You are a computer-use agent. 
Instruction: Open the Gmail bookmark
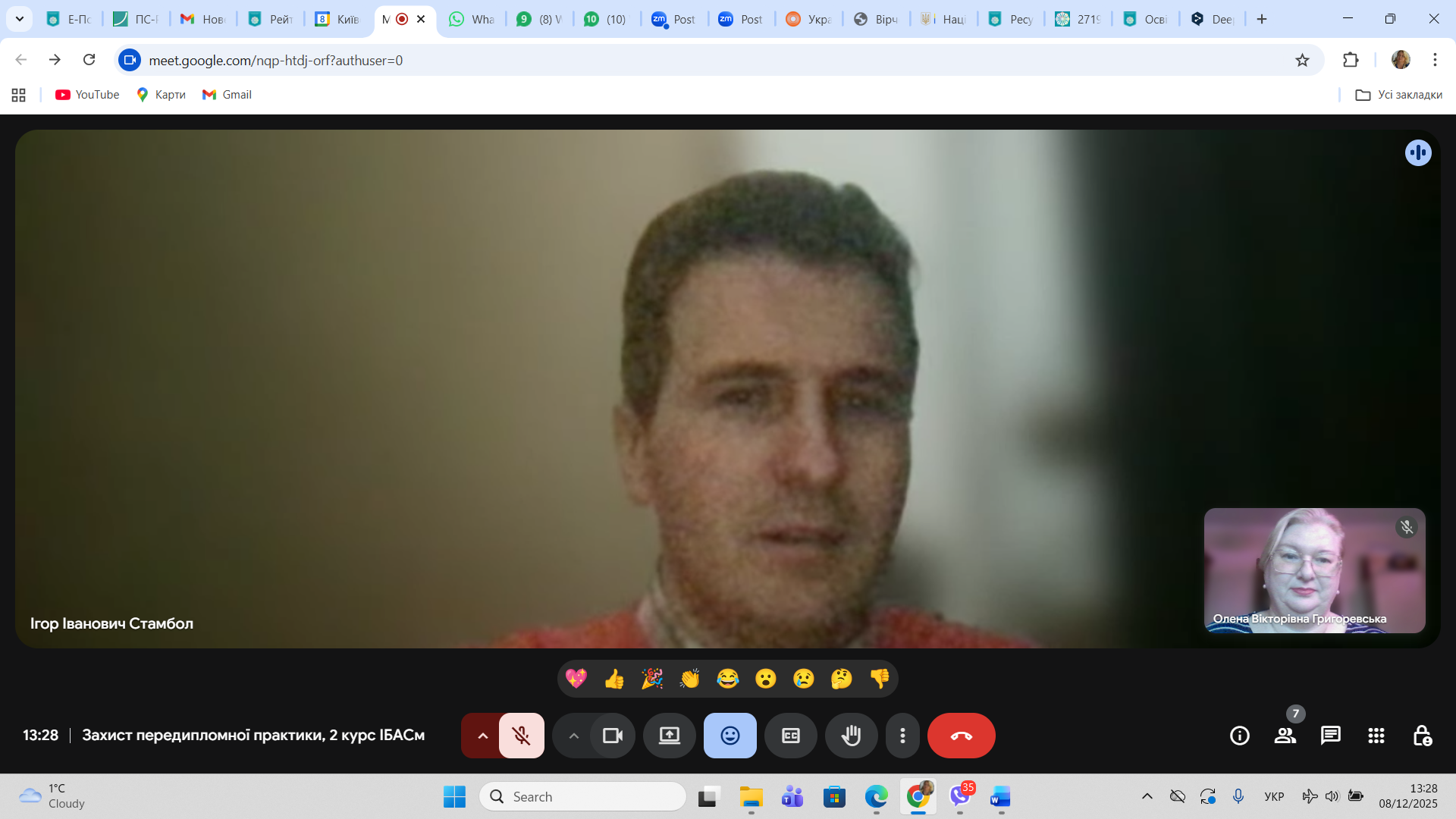coord(227,95)
